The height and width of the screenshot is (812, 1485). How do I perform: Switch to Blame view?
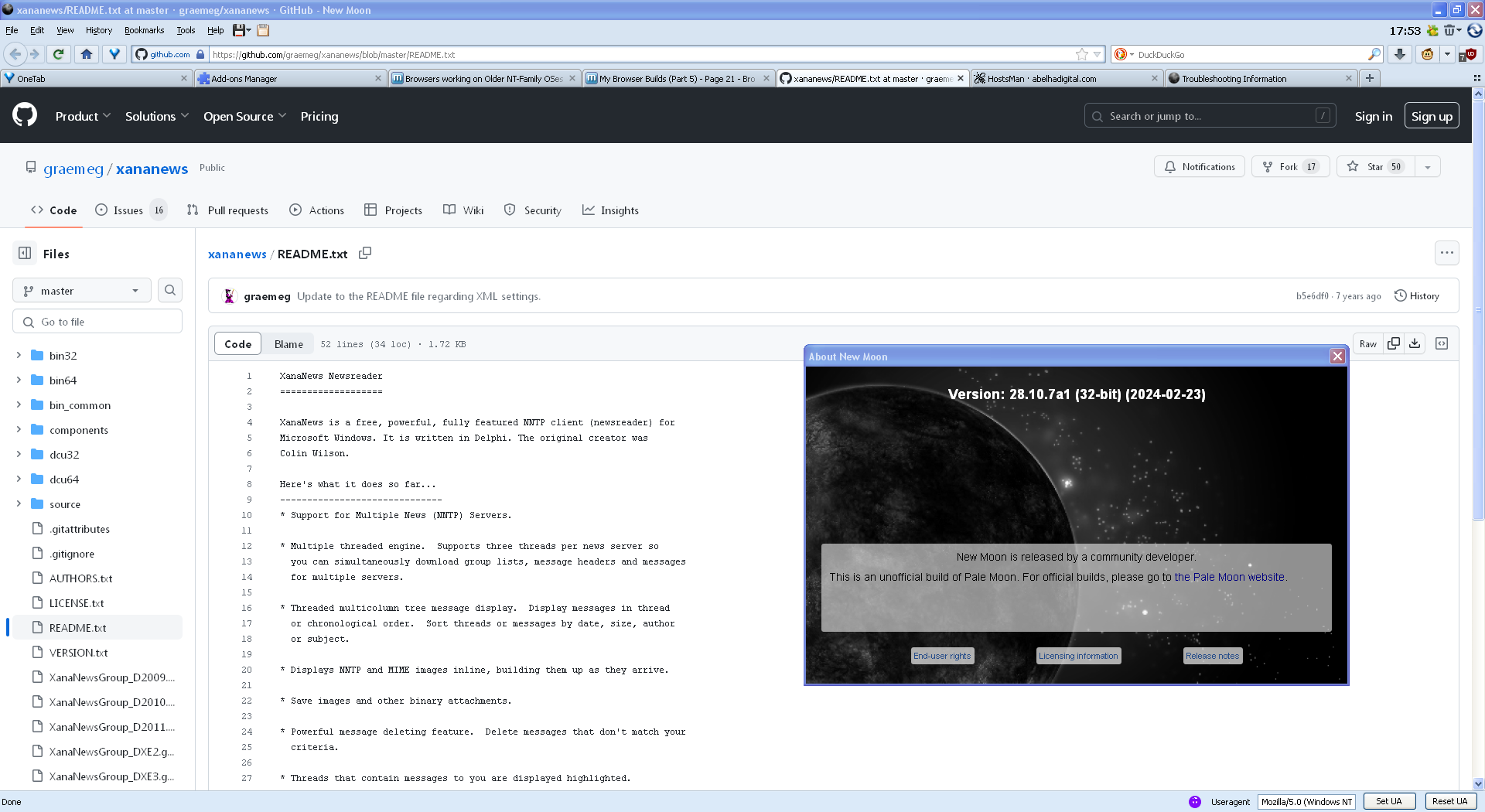(x=288, y=344)
